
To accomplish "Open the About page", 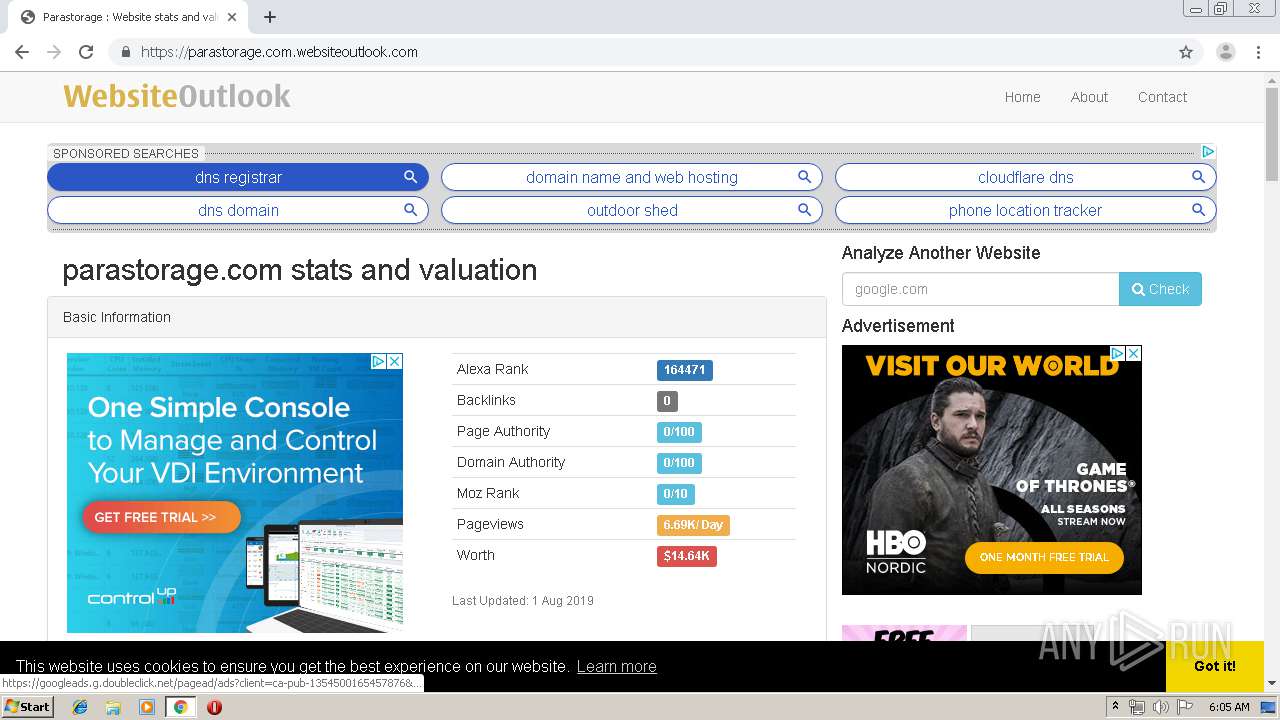I will click(x=1089, y=97).
